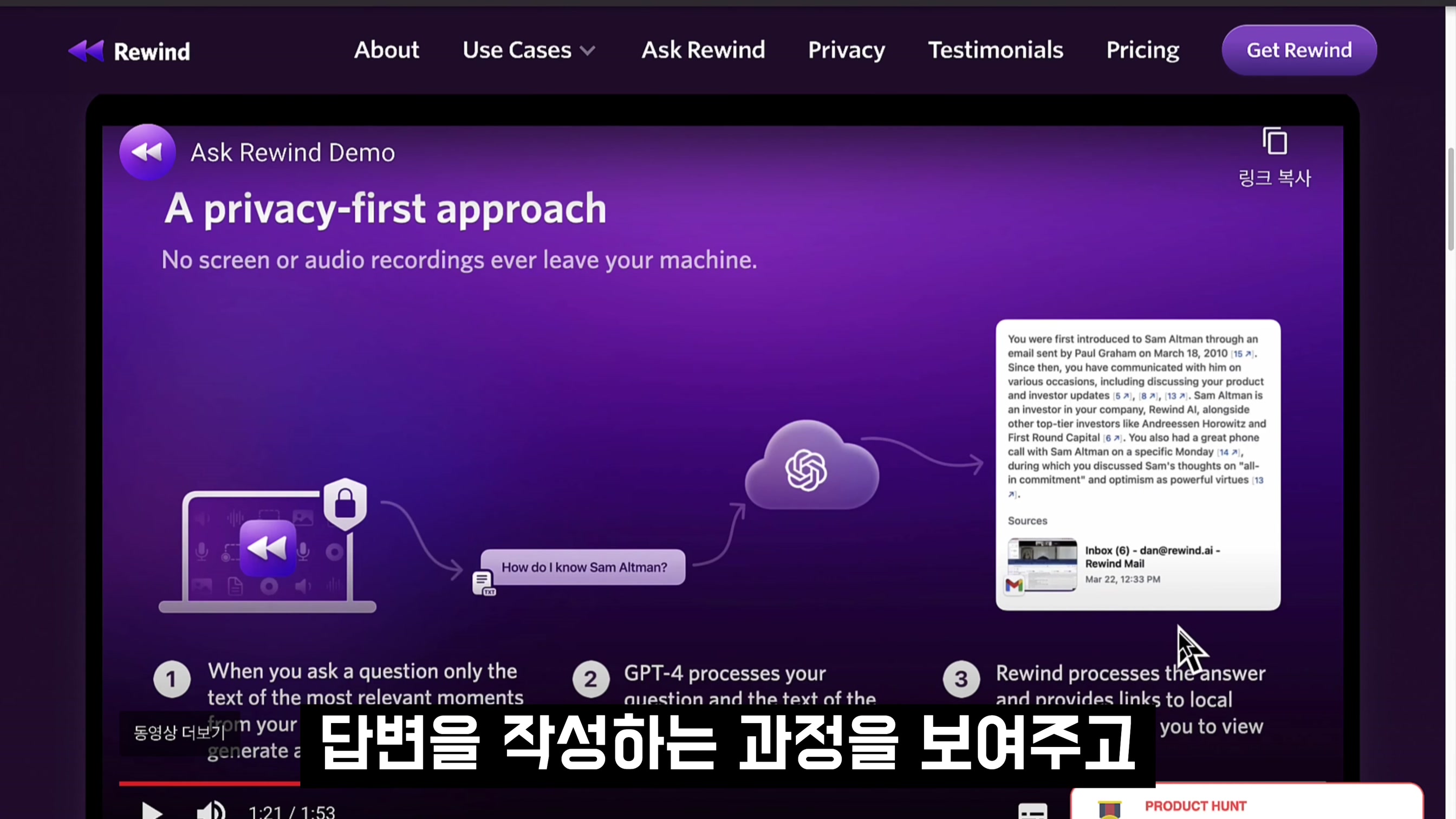
Task: Open the Testimonials section
Action: [996, 50]
